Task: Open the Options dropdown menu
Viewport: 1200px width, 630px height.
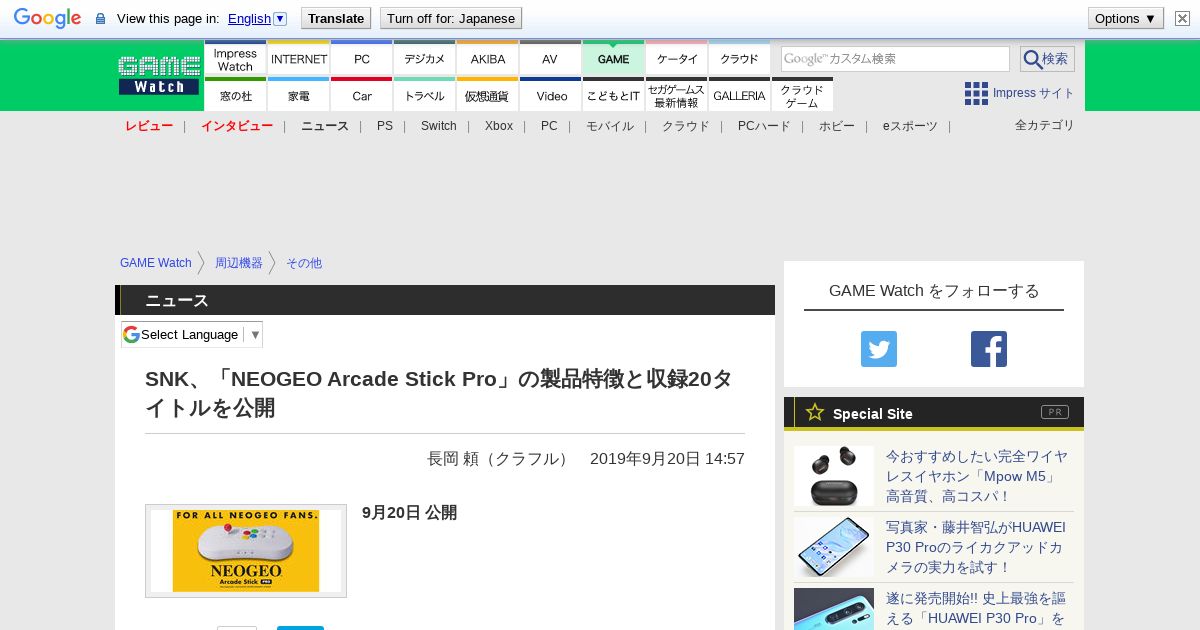Action: pos(1126,18)
